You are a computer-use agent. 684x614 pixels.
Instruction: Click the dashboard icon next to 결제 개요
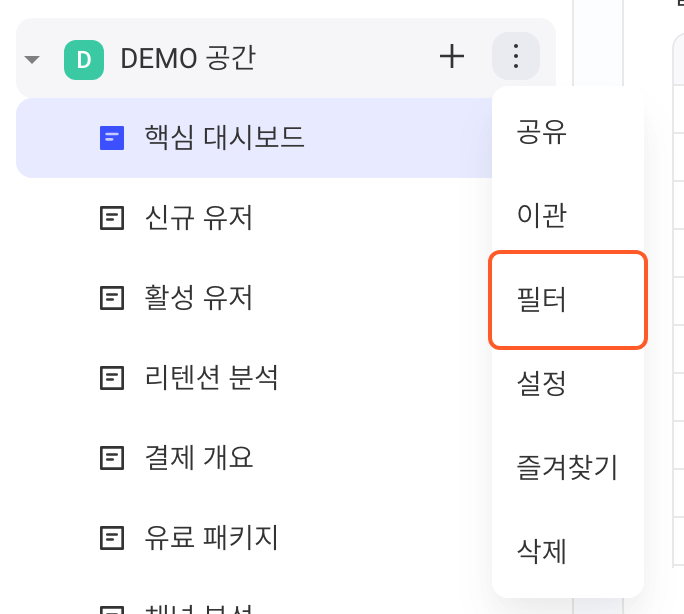112,458
